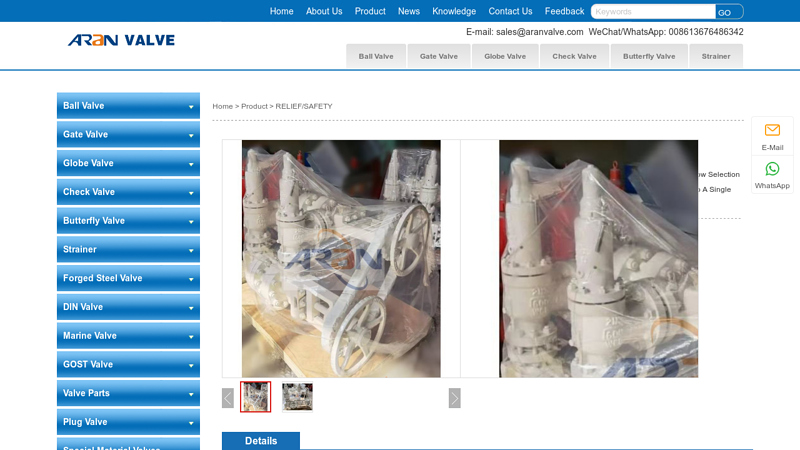Expand the Globe Valve sidebar arrow
Screen dimensions: 800x450
tap(191, 164)
